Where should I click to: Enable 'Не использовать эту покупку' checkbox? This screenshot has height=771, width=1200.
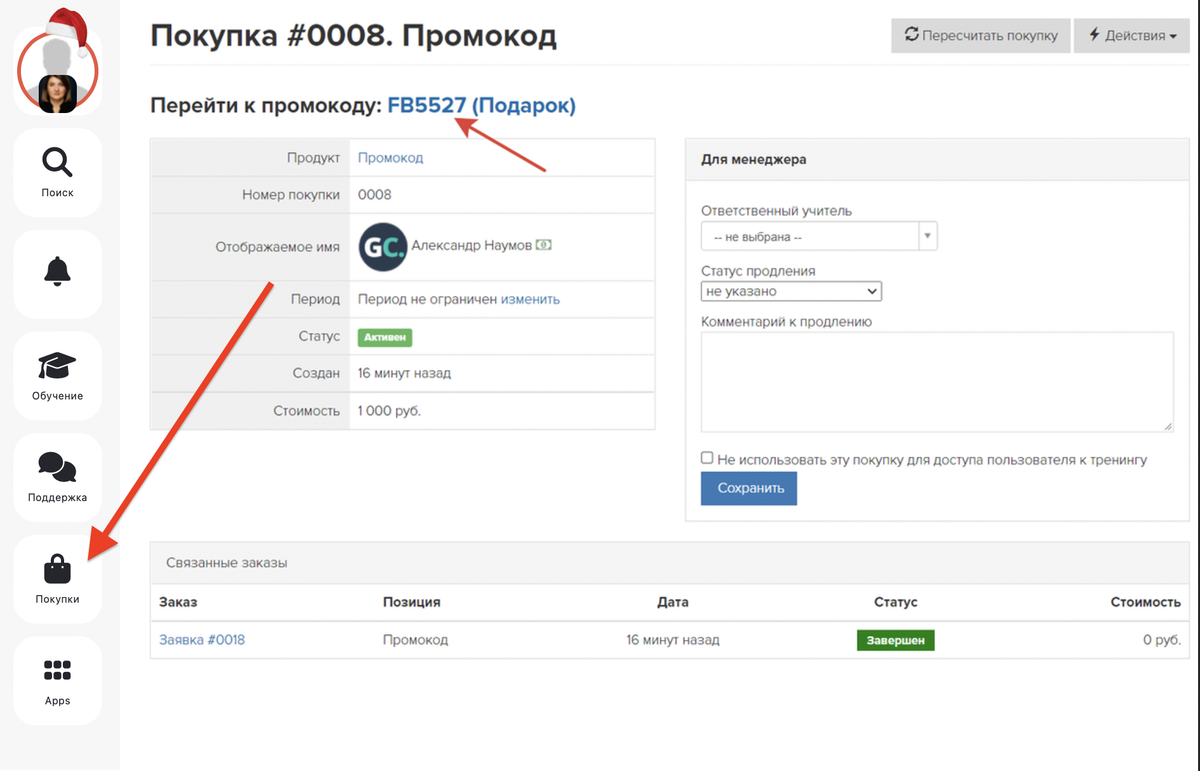[707, 458]
